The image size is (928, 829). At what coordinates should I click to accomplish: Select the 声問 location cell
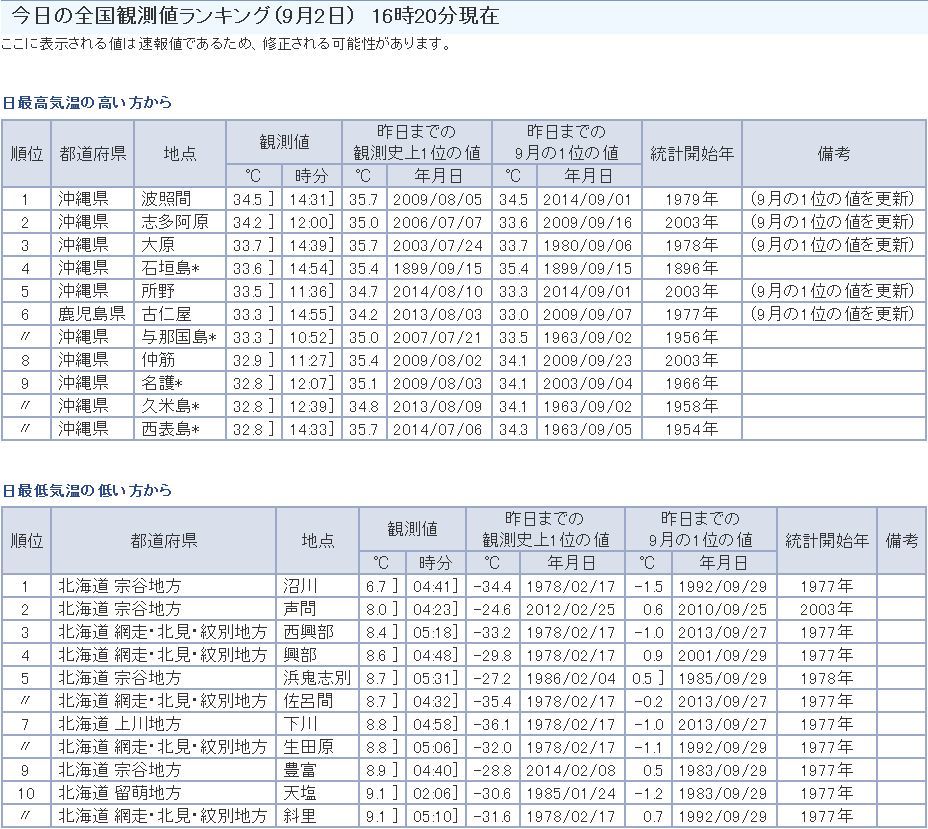pyautogui.click(x=300, y=609)
